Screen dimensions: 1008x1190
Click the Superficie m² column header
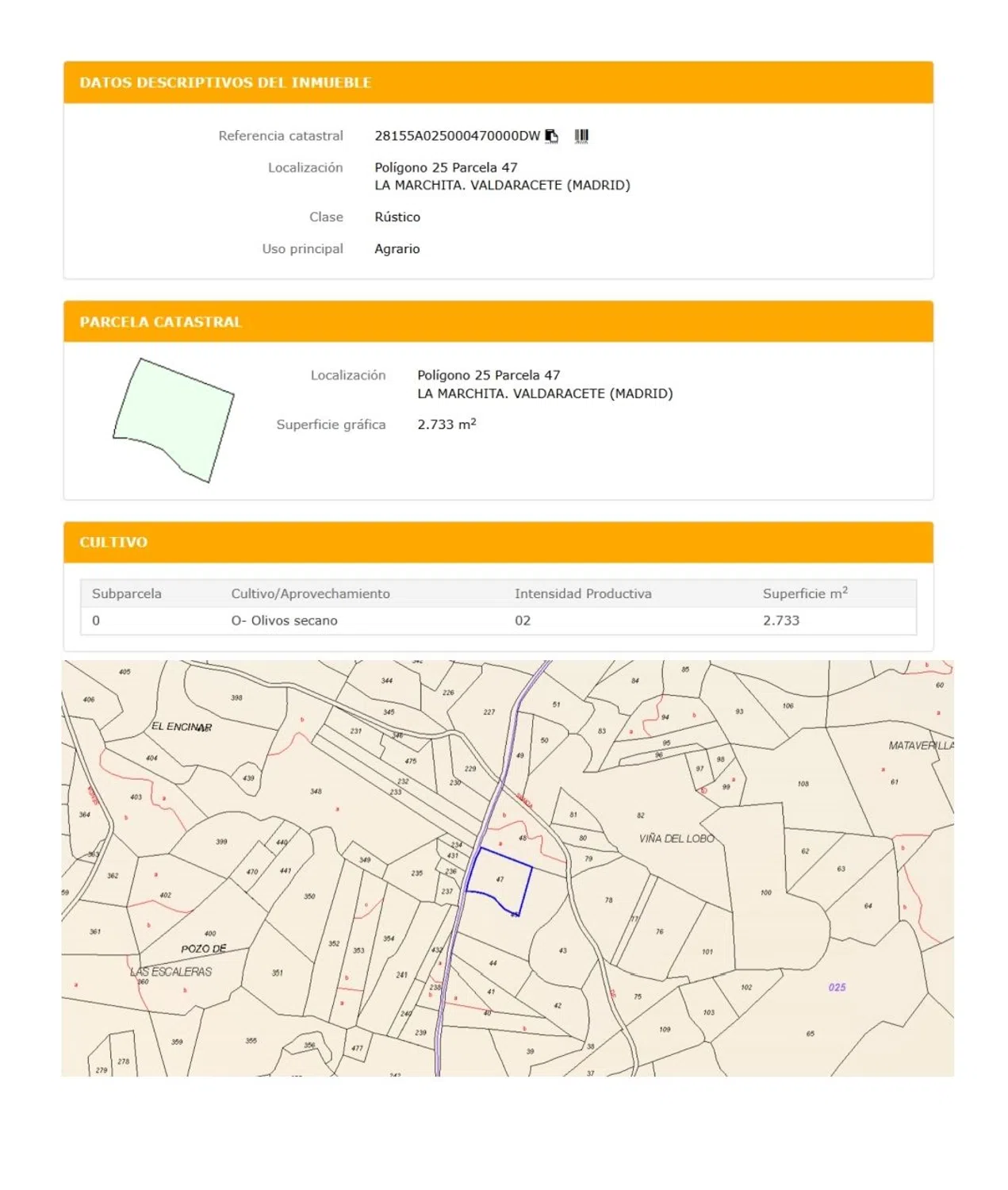coord(804,593)
